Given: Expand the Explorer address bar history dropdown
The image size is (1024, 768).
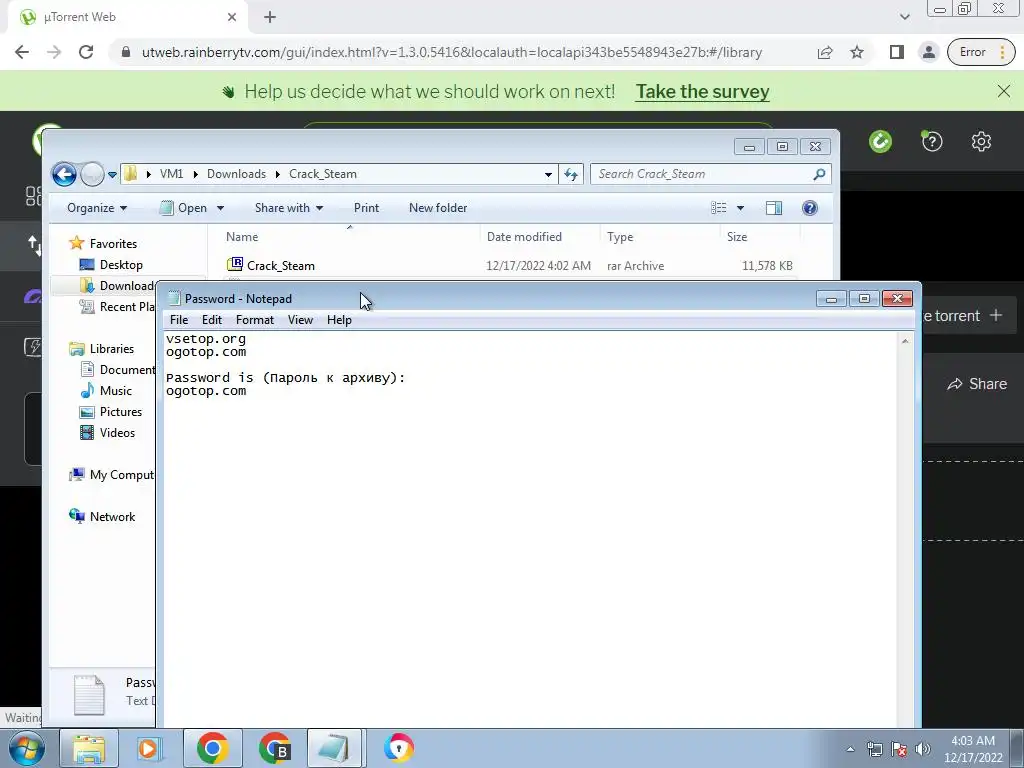Looking at the screenshot, I should (x=548, y=174).
